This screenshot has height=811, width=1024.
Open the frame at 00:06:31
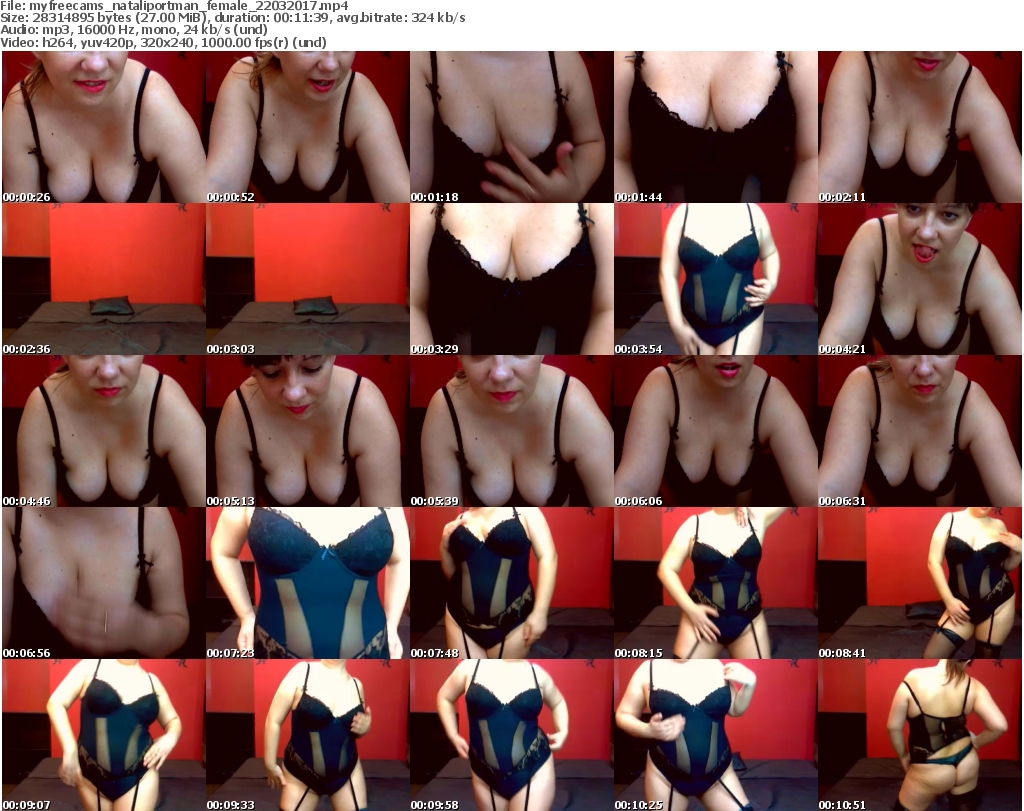coord(920,431)
